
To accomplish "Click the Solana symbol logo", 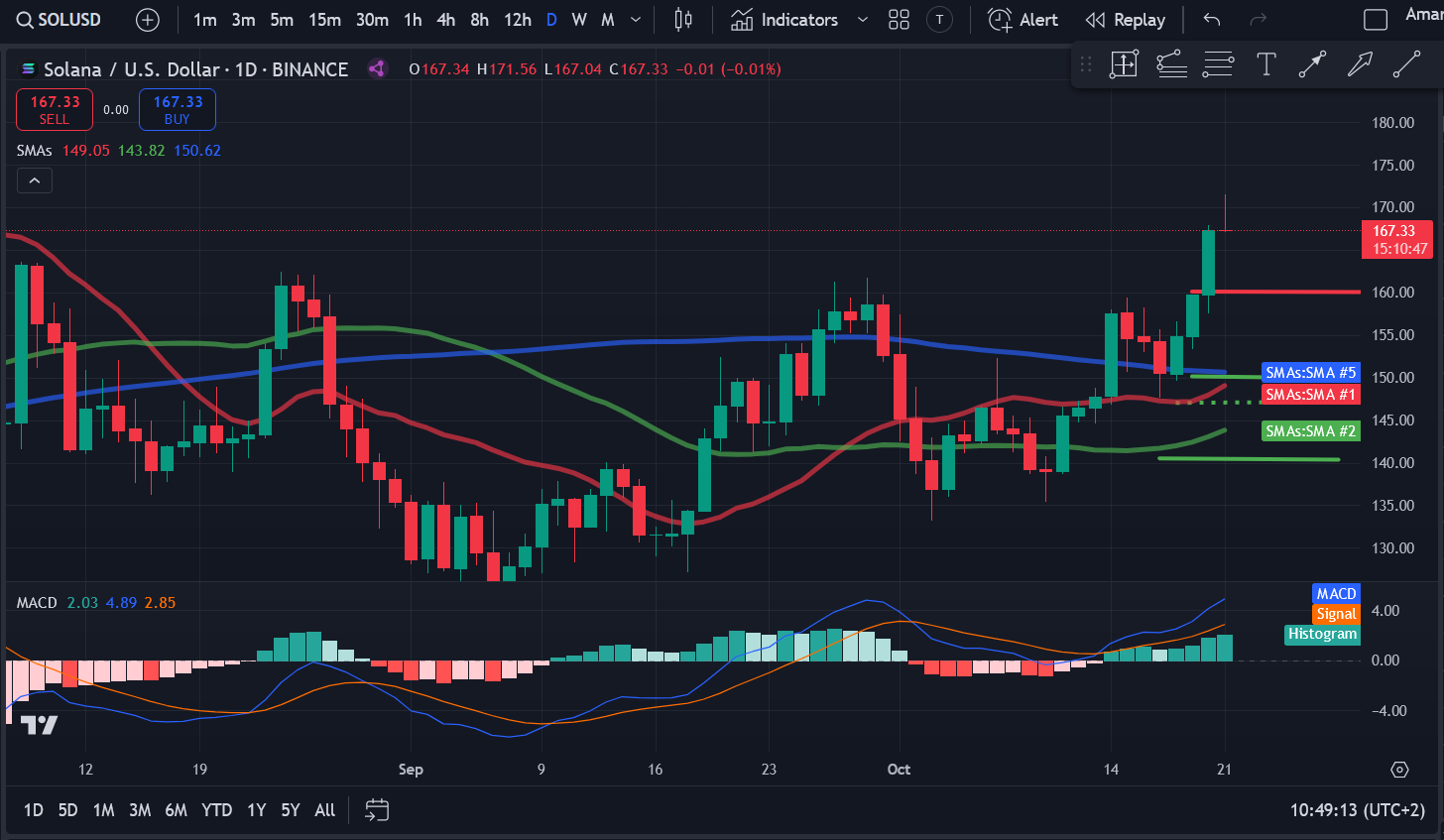I will coord(28,69).
